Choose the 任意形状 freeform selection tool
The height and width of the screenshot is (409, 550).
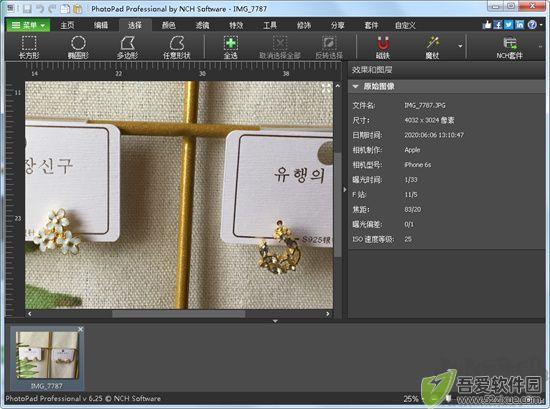point(176,47)
